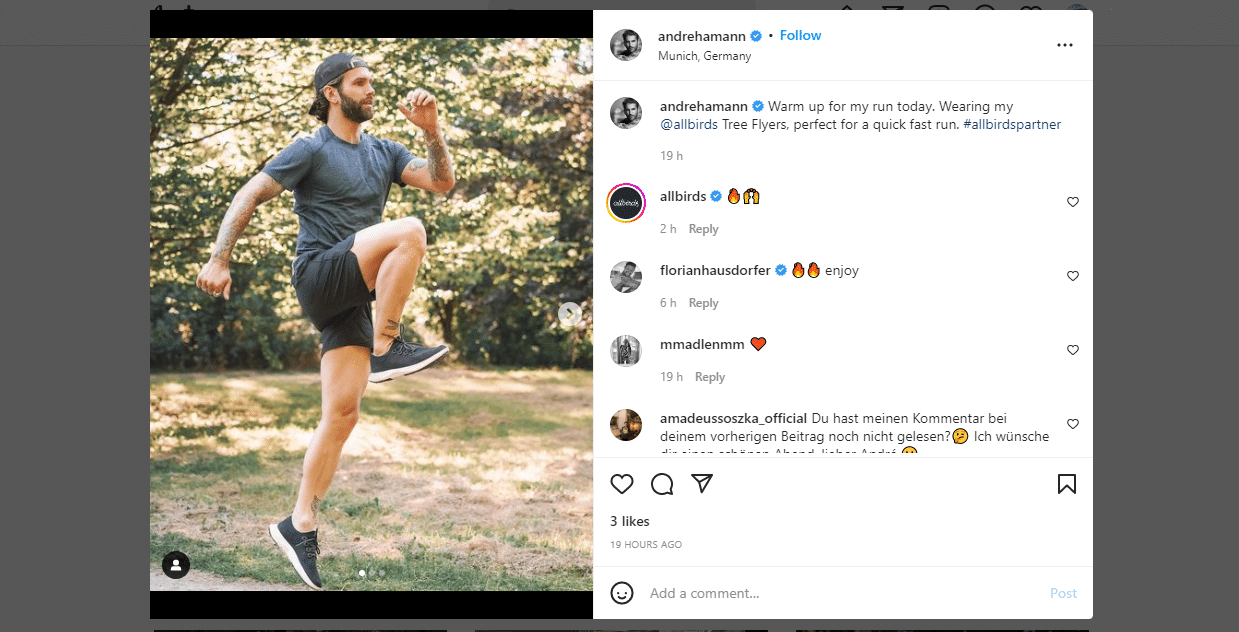Follow andrehamann

point(800,36)
